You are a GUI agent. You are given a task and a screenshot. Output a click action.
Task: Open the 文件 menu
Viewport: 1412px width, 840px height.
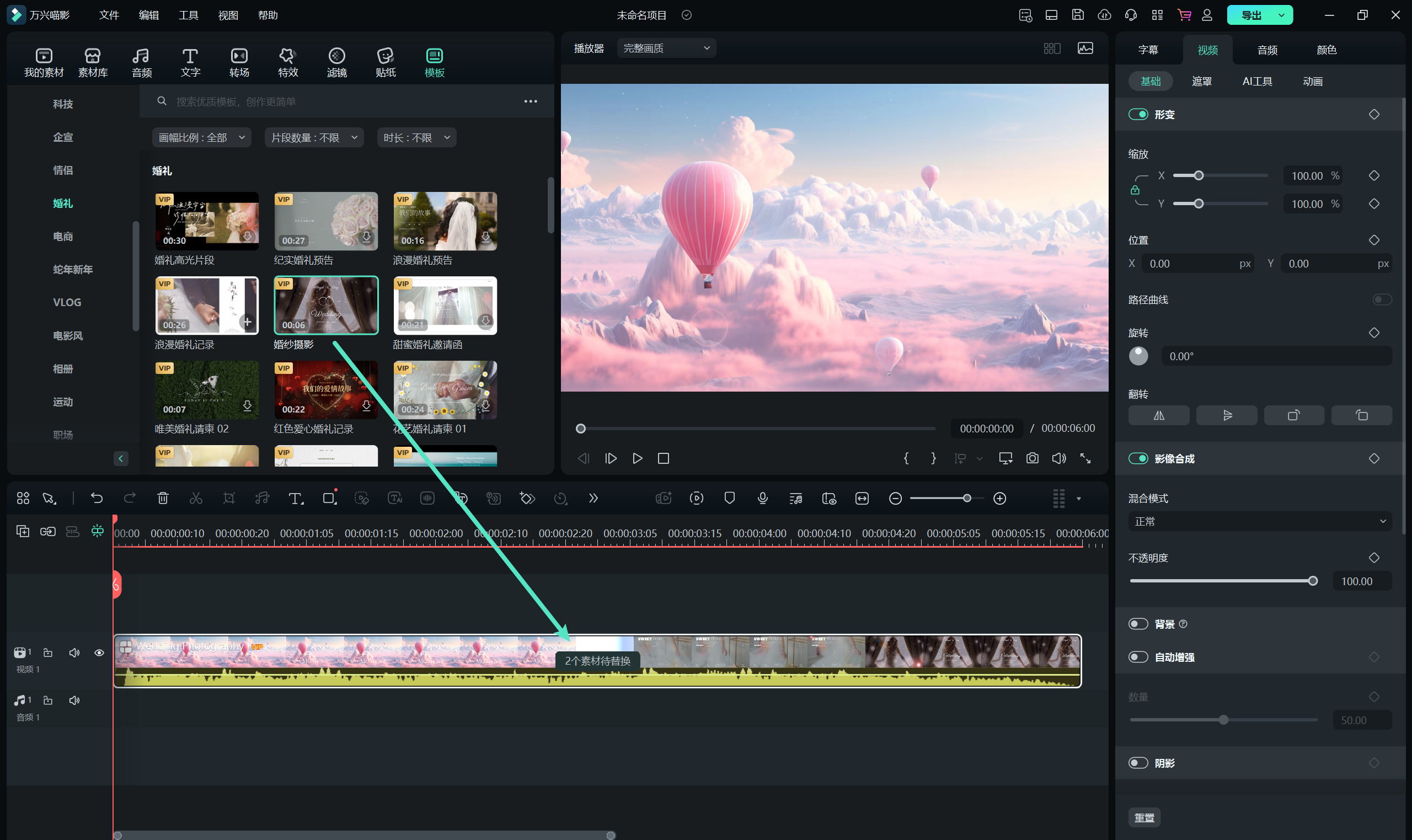[x=109, y=15]
